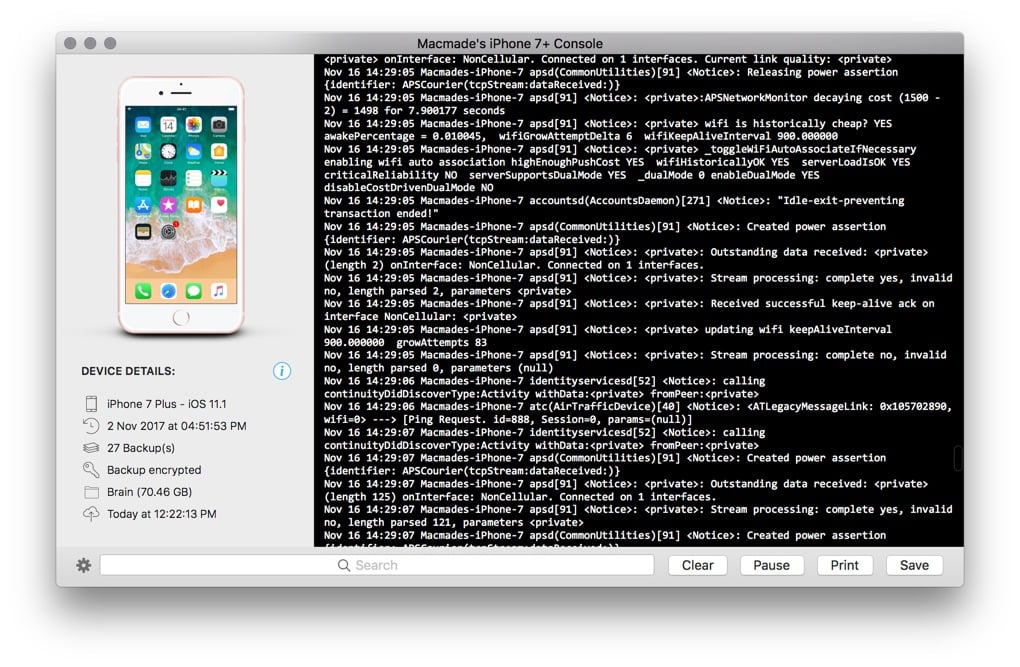Click log line with 'awakePercentage = 0.010045'
Image resolution: width=1020 pixels, height=667 pixels.
coord(581,136)
